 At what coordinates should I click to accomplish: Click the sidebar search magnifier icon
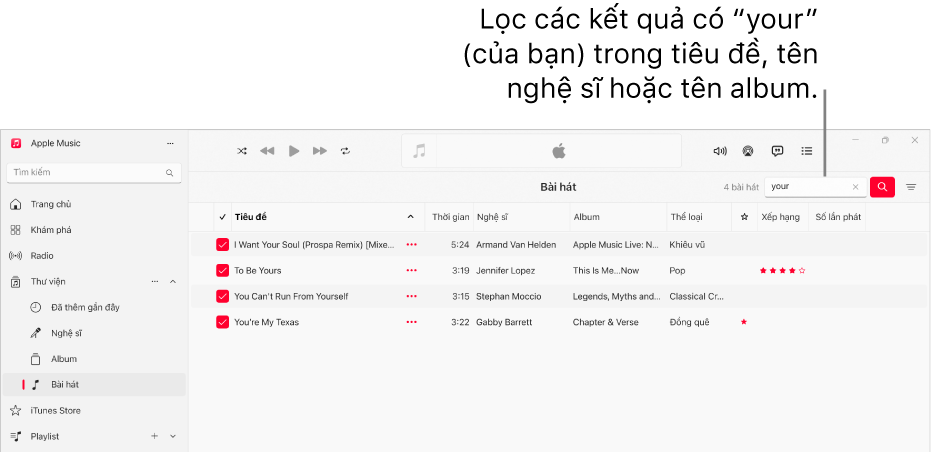(170, 173)
